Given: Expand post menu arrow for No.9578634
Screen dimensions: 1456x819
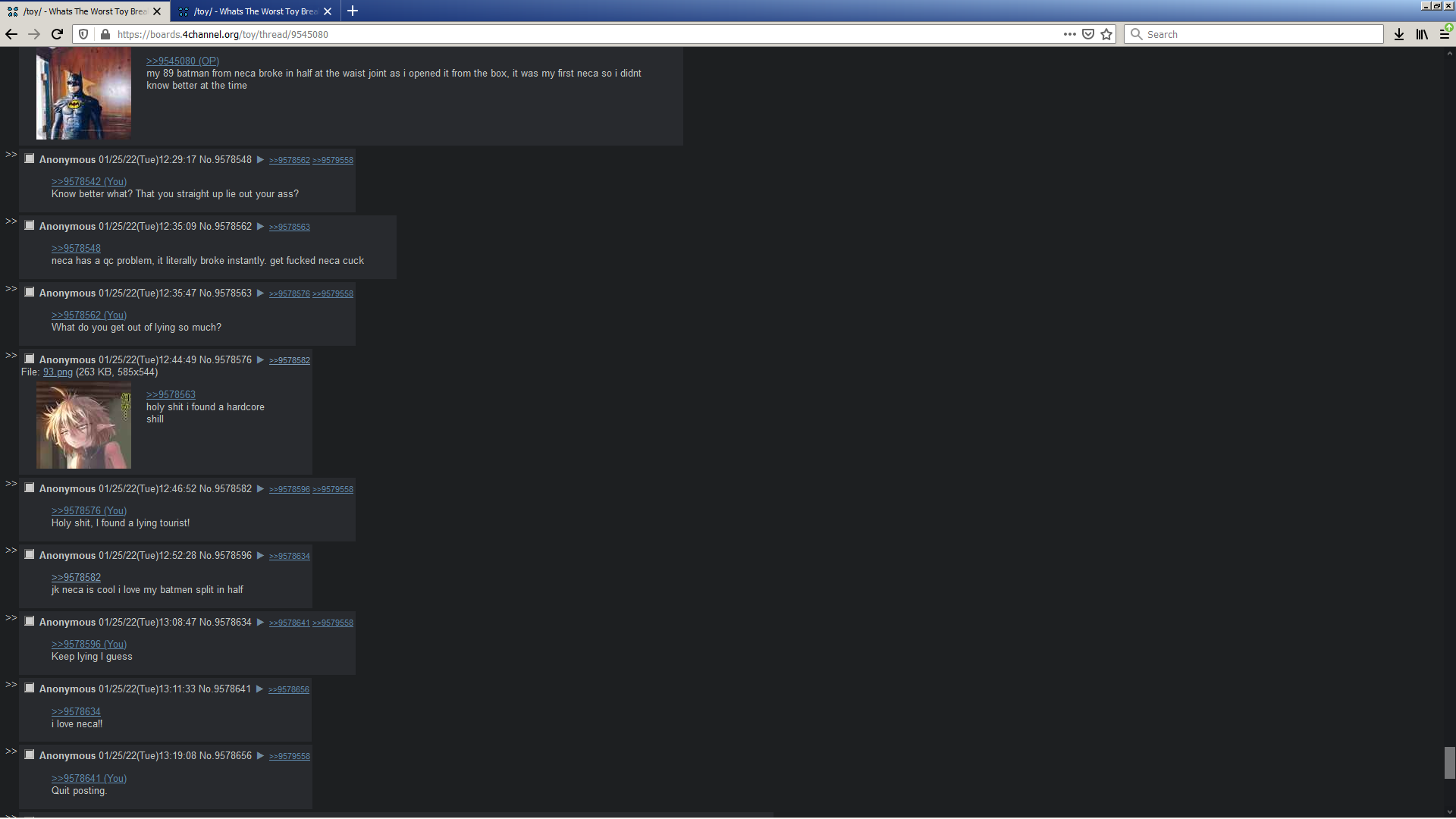Looking at the screenshot, I should pos(260,623).
